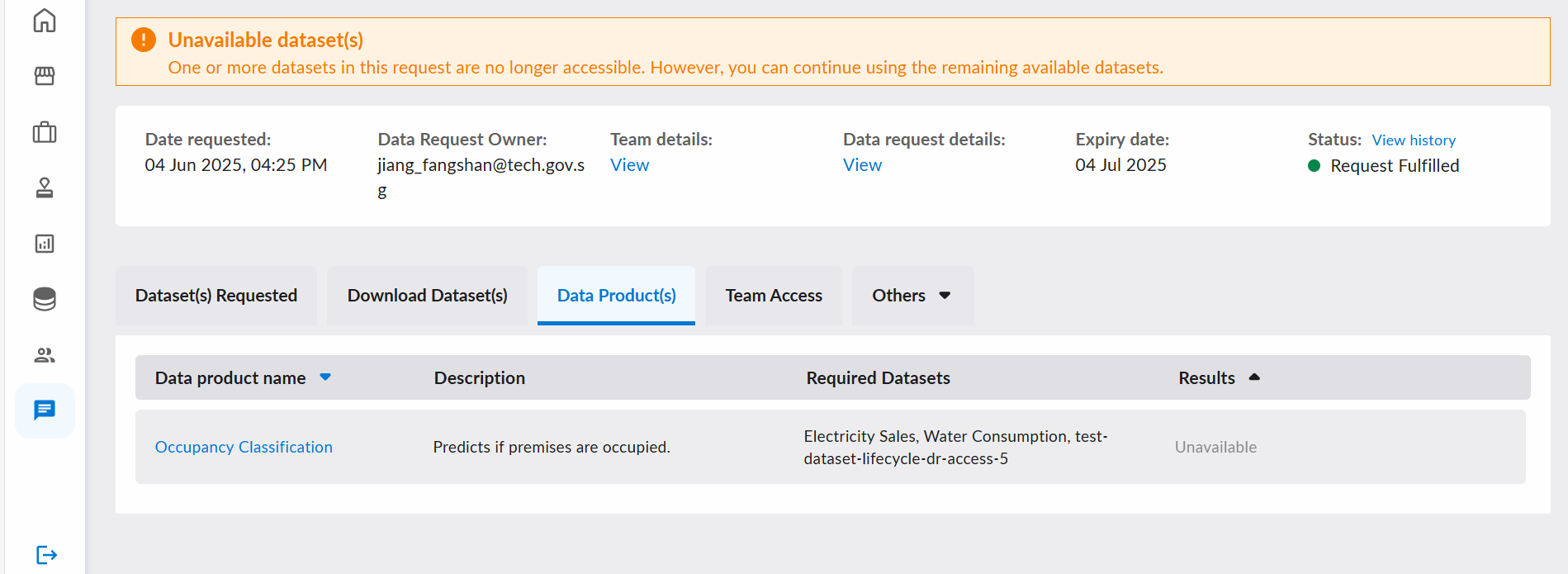
Task: Click the 'Results' header text
Action: (1206, 378)
